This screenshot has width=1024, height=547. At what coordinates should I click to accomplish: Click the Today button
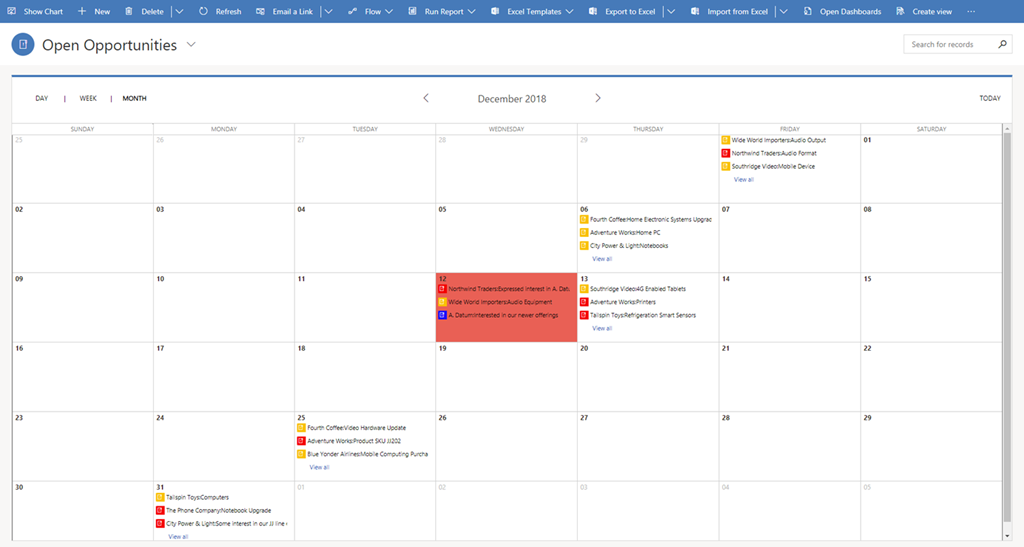989,98
